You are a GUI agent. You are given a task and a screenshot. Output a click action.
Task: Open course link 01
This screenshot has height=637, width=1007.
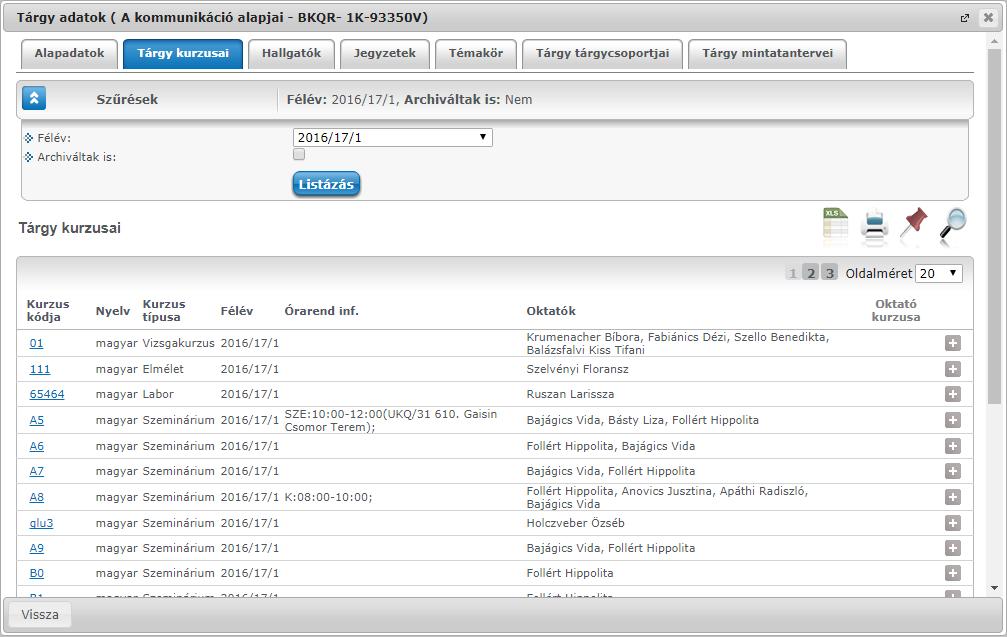click(37, 344)
